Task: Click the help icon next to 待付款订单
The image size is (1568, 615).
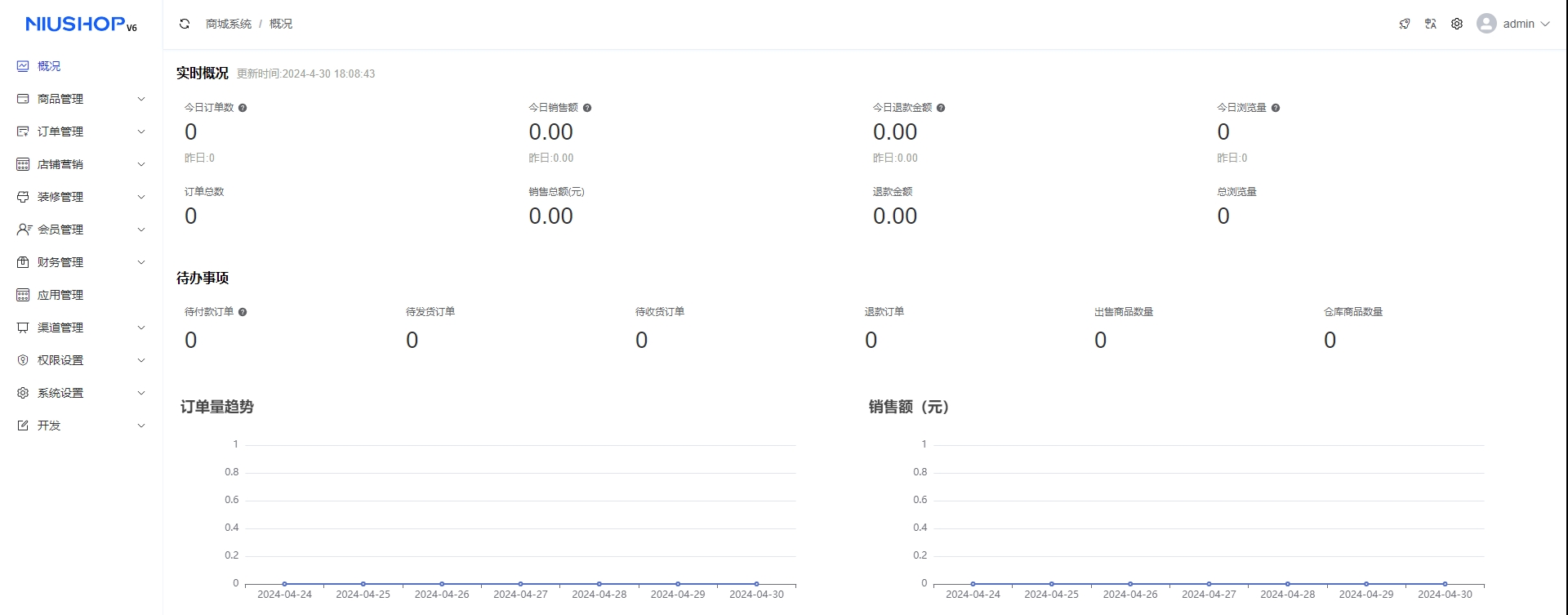Action: 243,312
